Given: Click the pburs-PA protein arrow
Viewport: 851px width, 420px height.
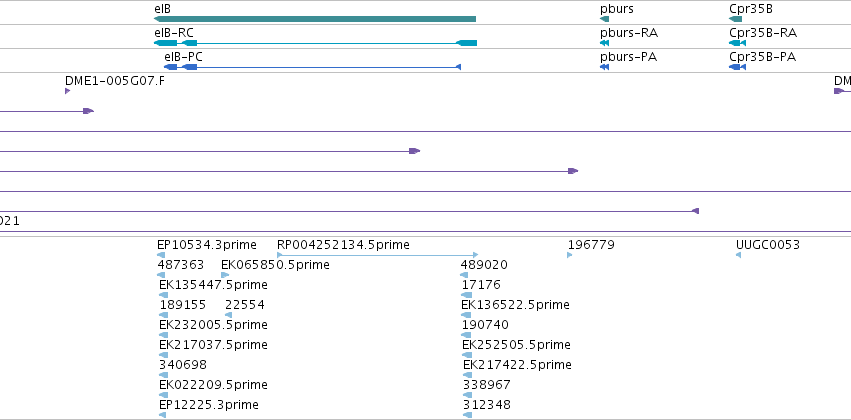Looking at the screenshot, I should click(605, 67).
